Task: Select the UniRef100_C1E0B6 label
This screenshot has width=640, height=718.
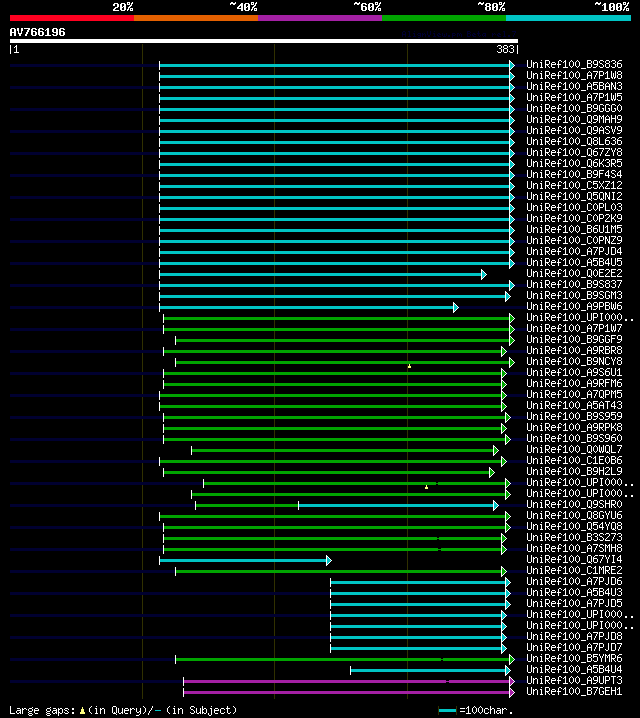Action: [x=574, y=460]
